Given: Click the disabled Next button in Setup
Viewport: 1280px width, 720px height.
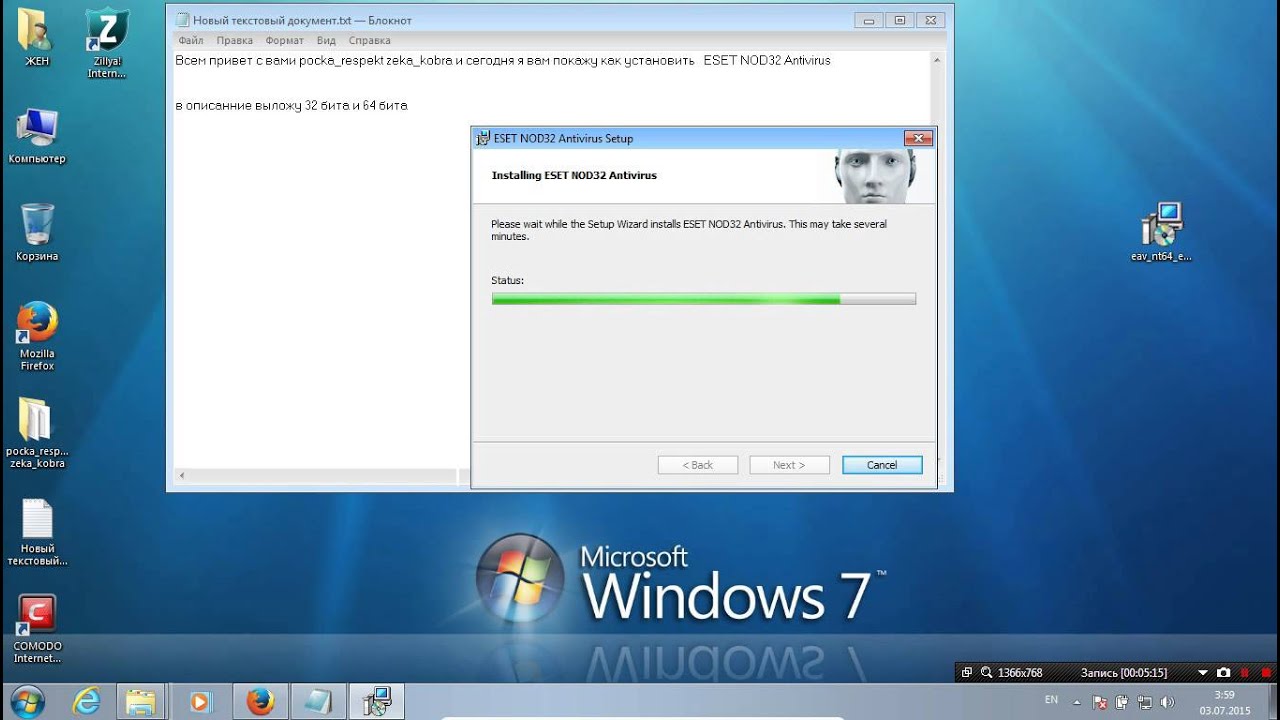Looking at the screenshot, I should point(788,465).
